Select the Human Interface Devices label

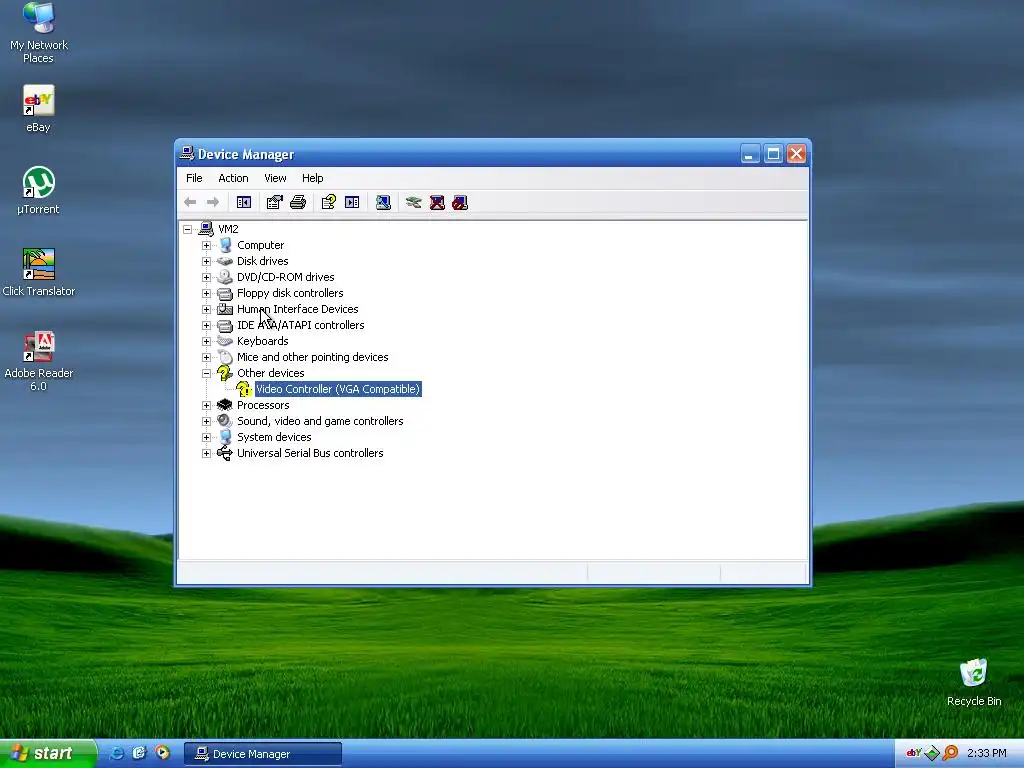[x=297, y=309]
